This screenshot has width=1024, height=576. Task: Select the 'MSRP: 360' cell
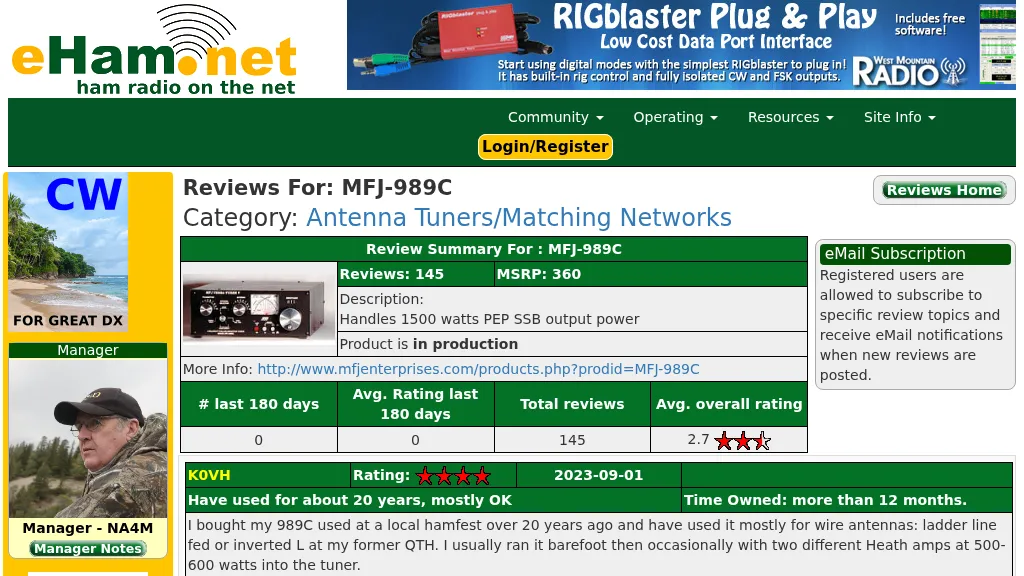pos(650,274)
